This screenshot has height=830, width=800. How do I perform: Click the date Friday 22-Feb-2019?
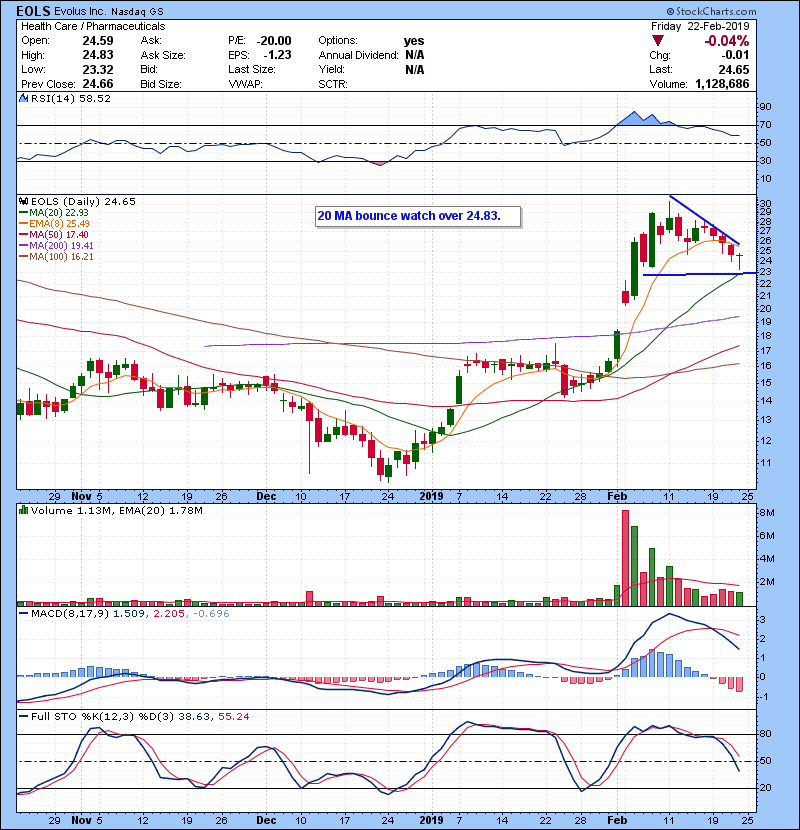click(700, 26)
